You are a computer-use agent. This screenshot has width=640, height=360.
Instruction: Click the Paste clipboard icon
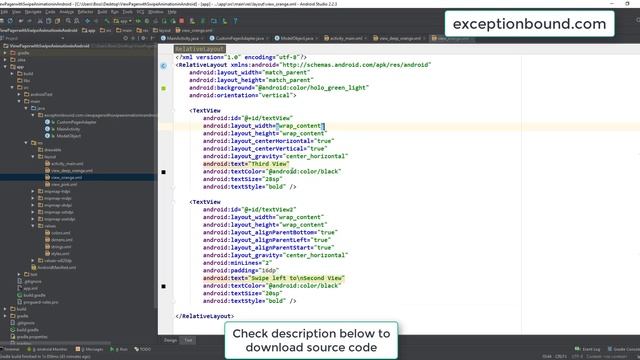58,21
